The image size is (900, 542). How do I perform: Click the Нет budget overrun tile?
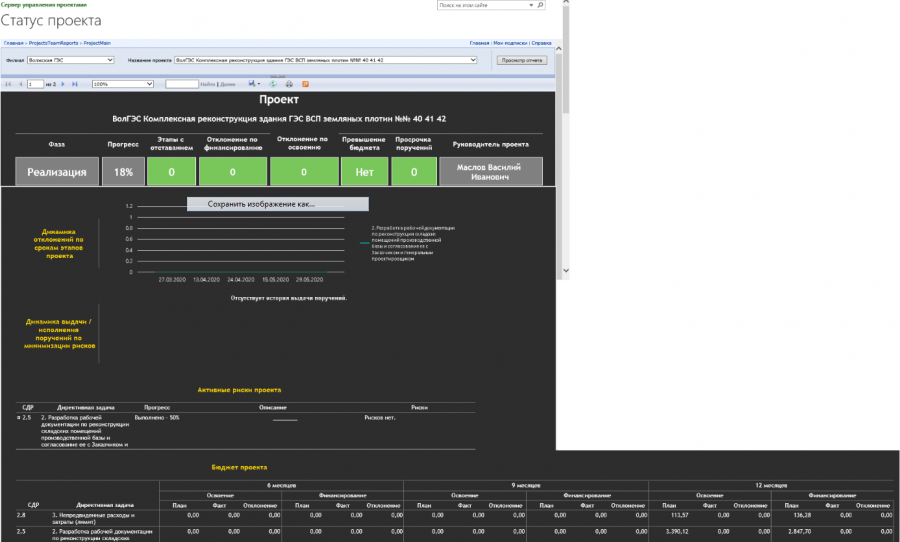(364, 172)
